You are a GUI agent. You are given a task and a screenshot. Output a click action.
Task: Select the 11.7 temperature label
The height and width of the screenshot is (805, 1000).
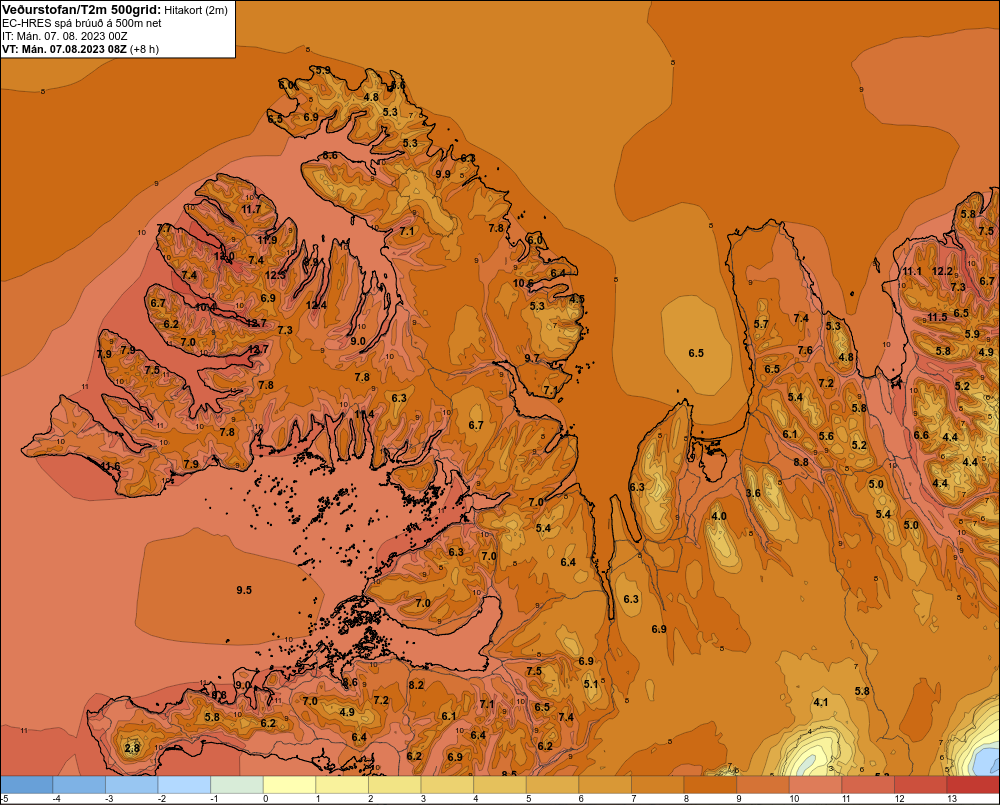(251, 209)
